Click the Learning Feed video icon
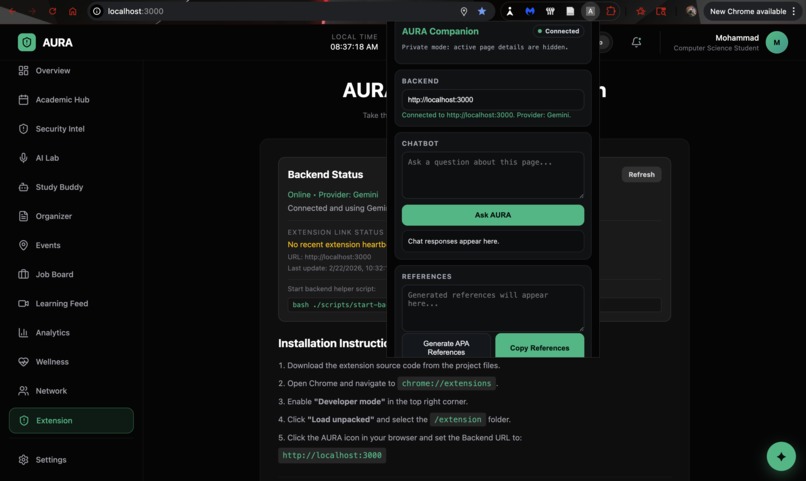806x481 pixels. pos(23,304)
